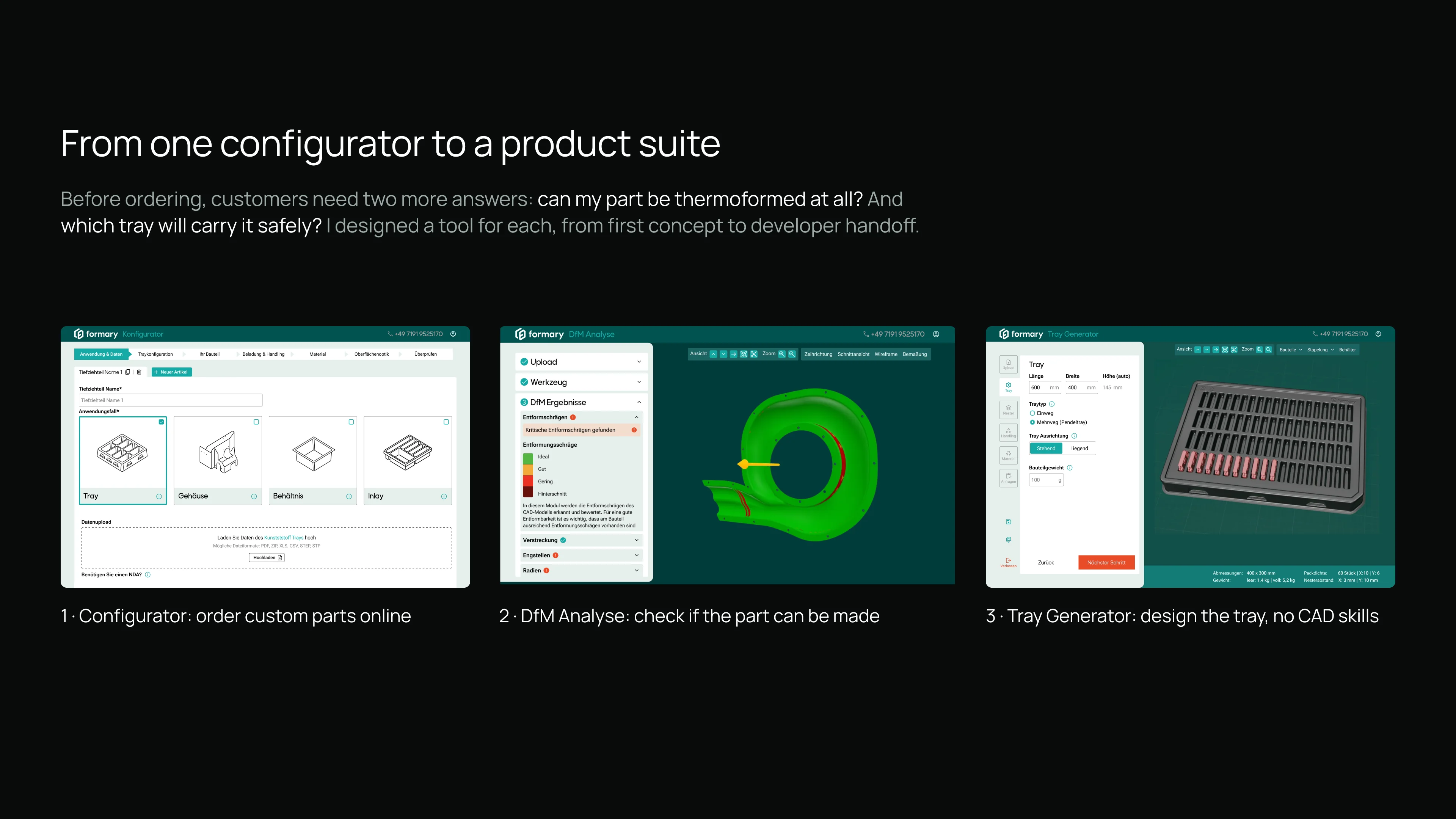The width and height of the screenshot is (1456, 819).
Task: Check the Gehäuse card checkbox
Action: (257, 422)
